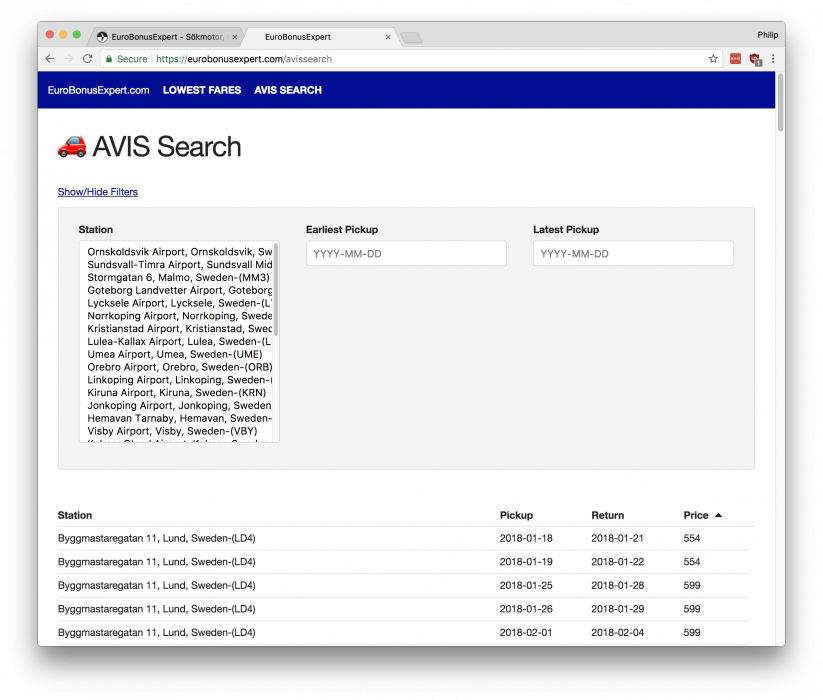823x700 pixels.
Task: Sort results by the Pickup column header
Action: (x=516, y=515)
